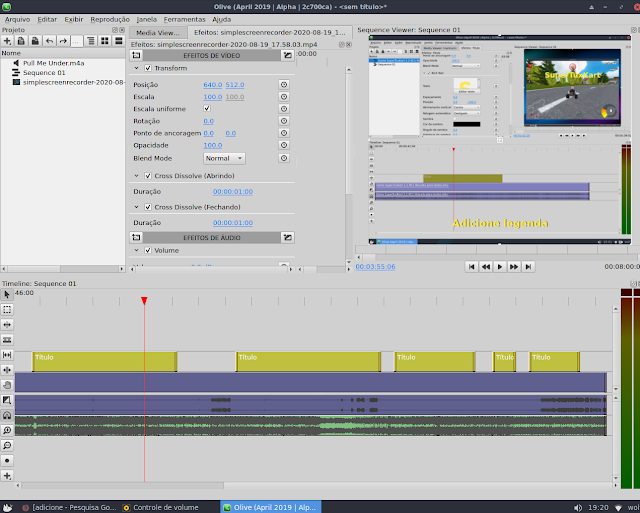Screen dimensions: 640x513
Task: Enable keyframing for Escala
Action: pos(284,97)
